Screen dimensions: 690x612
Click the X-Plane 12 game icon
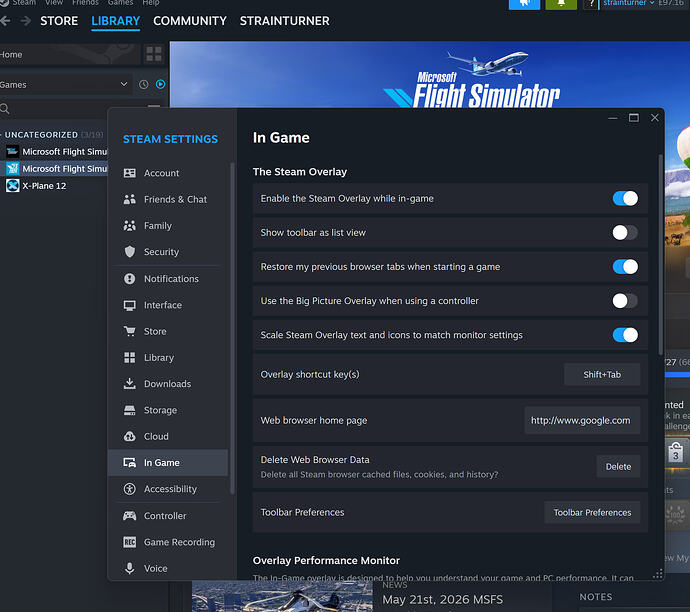[12, 186]
